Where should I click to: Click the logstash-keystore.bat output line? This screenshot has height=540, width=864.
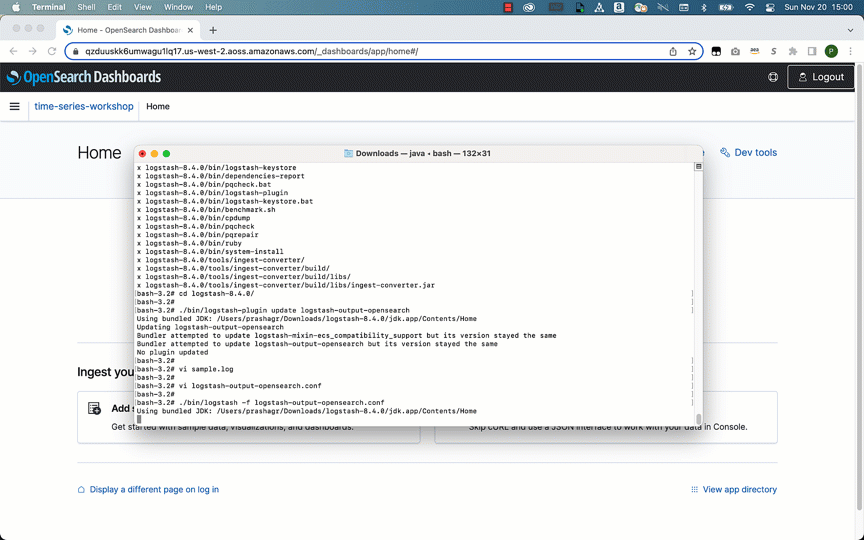(x=225, y=201)
